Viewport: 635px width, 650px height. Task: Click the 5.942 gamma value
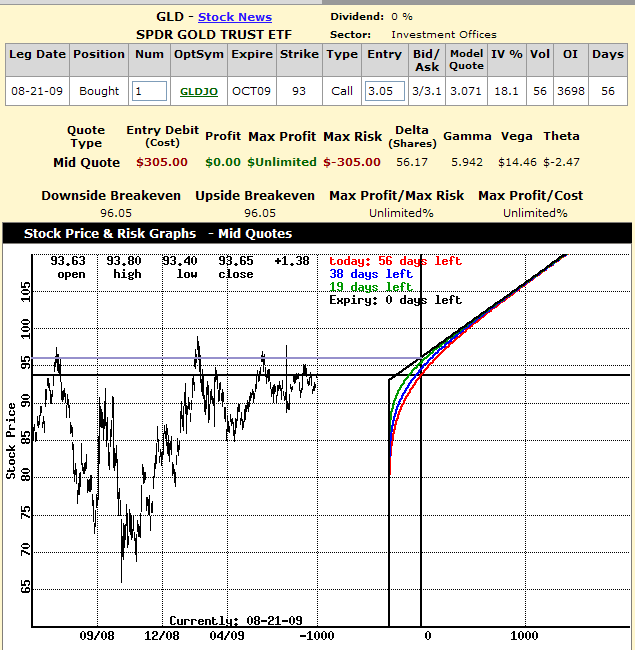(467, 162)
